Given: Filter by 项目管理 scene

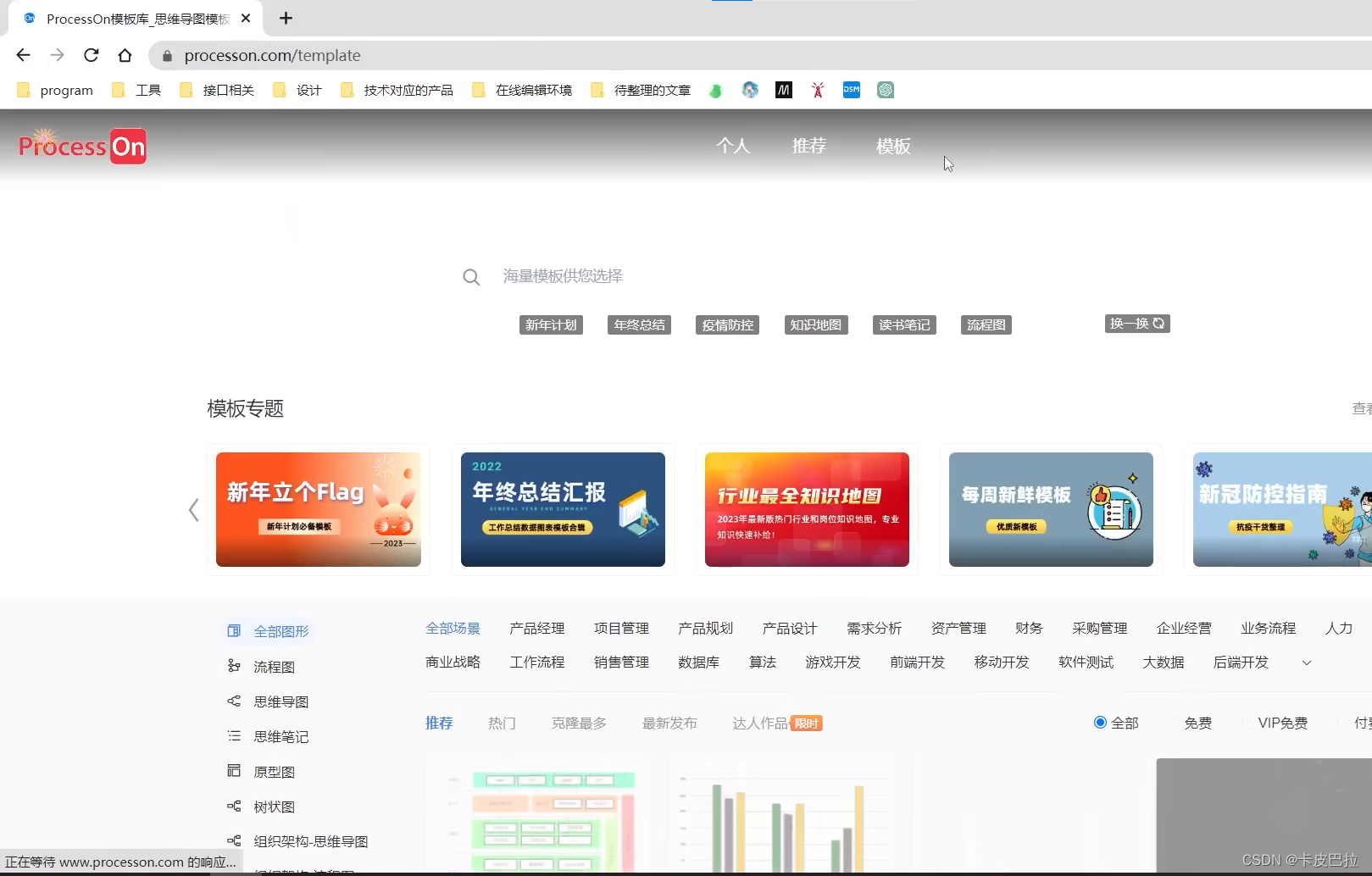Looking at the screenshot, I should tap(621, 628).
